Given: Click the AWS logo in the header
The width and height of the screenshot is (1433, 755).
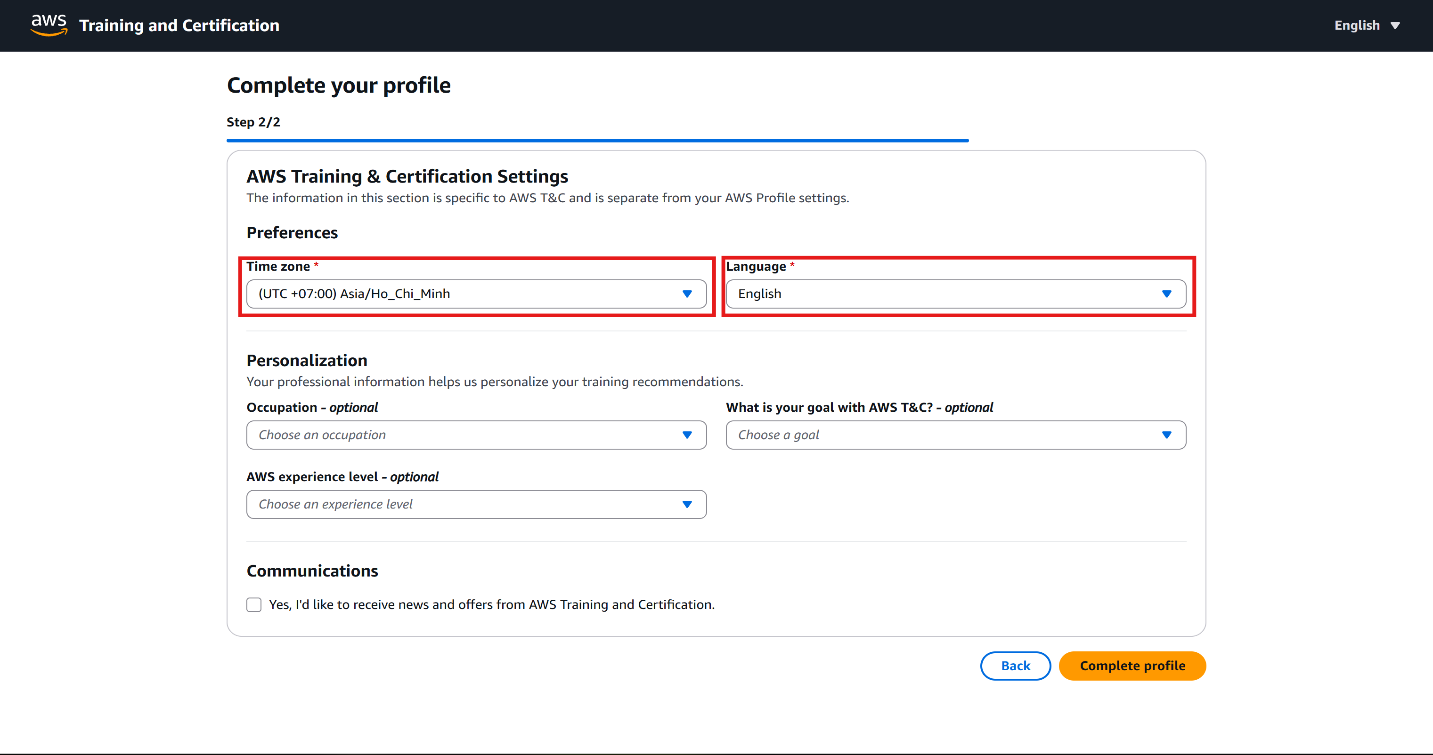Looking at the screenshot, I should click(x=49, y=25).
